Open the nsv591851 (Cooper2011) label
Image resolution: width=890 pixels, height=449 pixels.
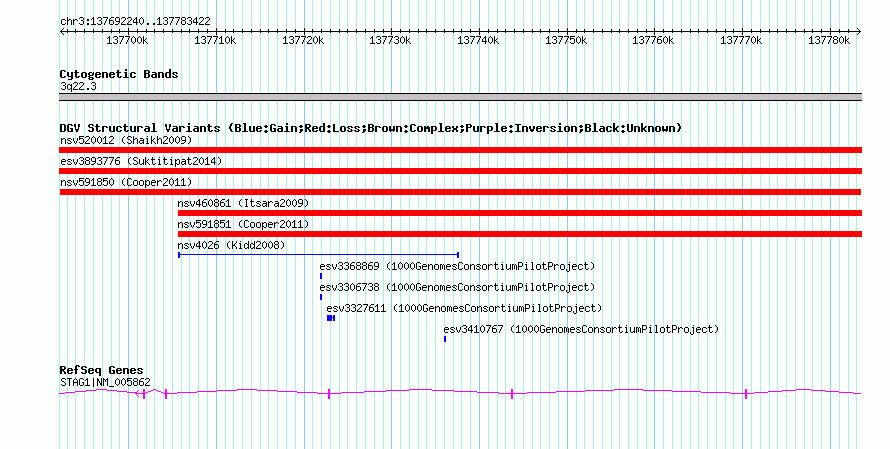point(243,224)
